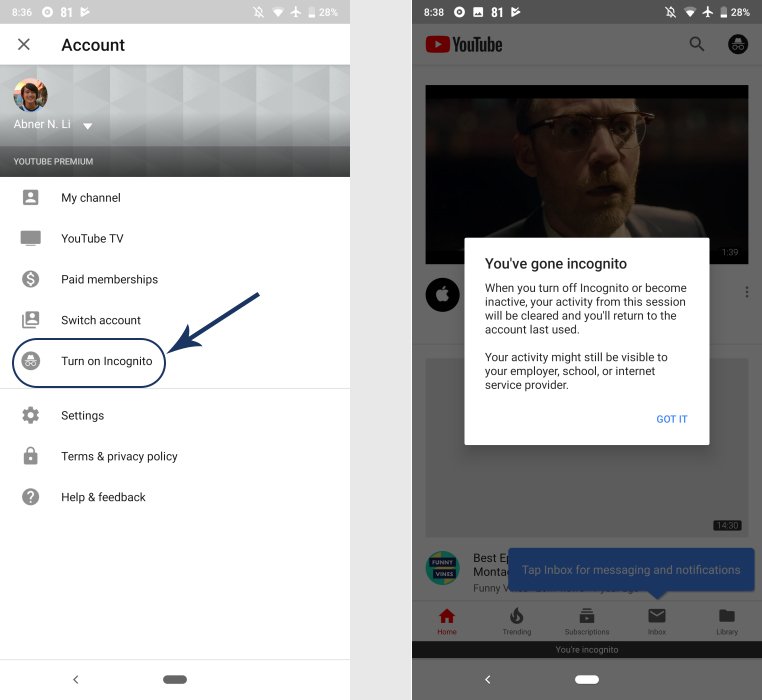Click the Incognito hat-and-glasses icon

click(x=31, y=361)
